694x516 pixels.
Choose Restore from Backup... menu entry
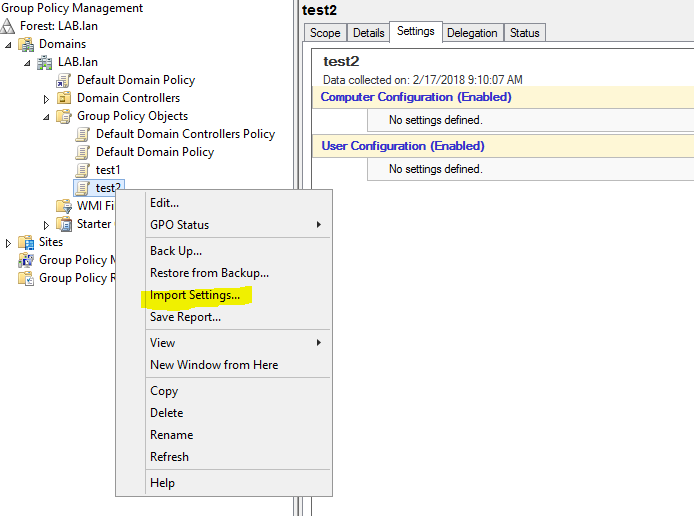[224, 273]
